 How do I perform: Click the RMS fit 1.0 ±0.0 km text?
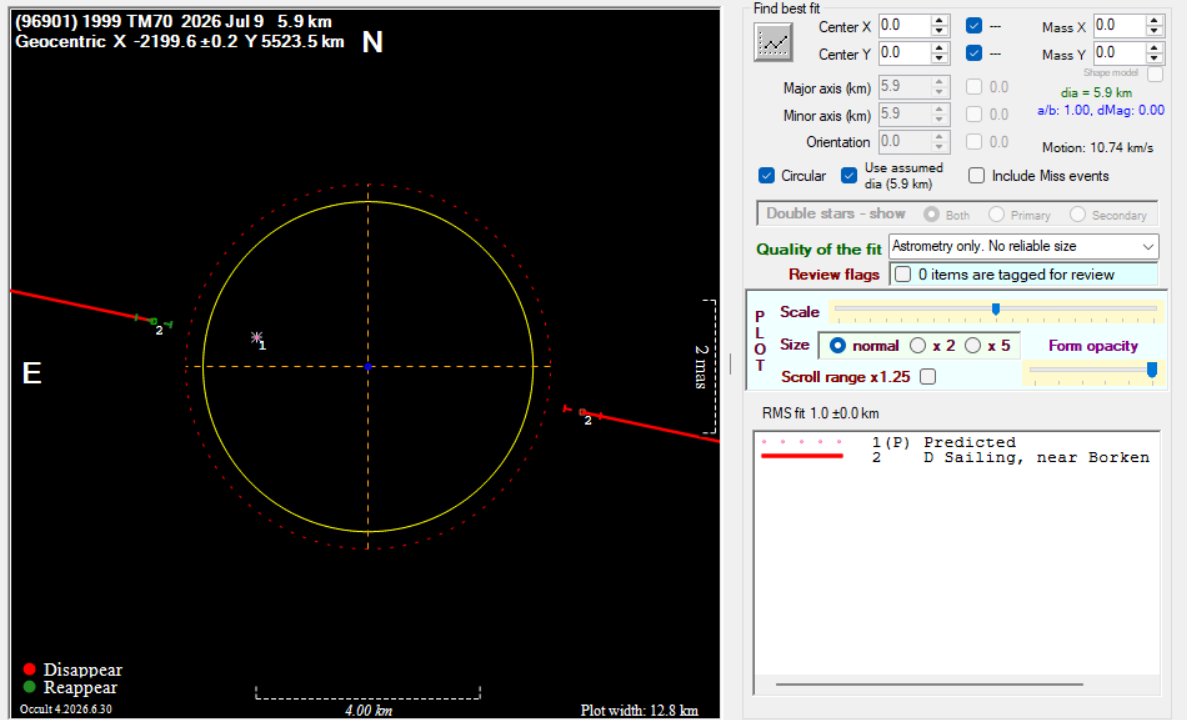(x=820, y=413)
